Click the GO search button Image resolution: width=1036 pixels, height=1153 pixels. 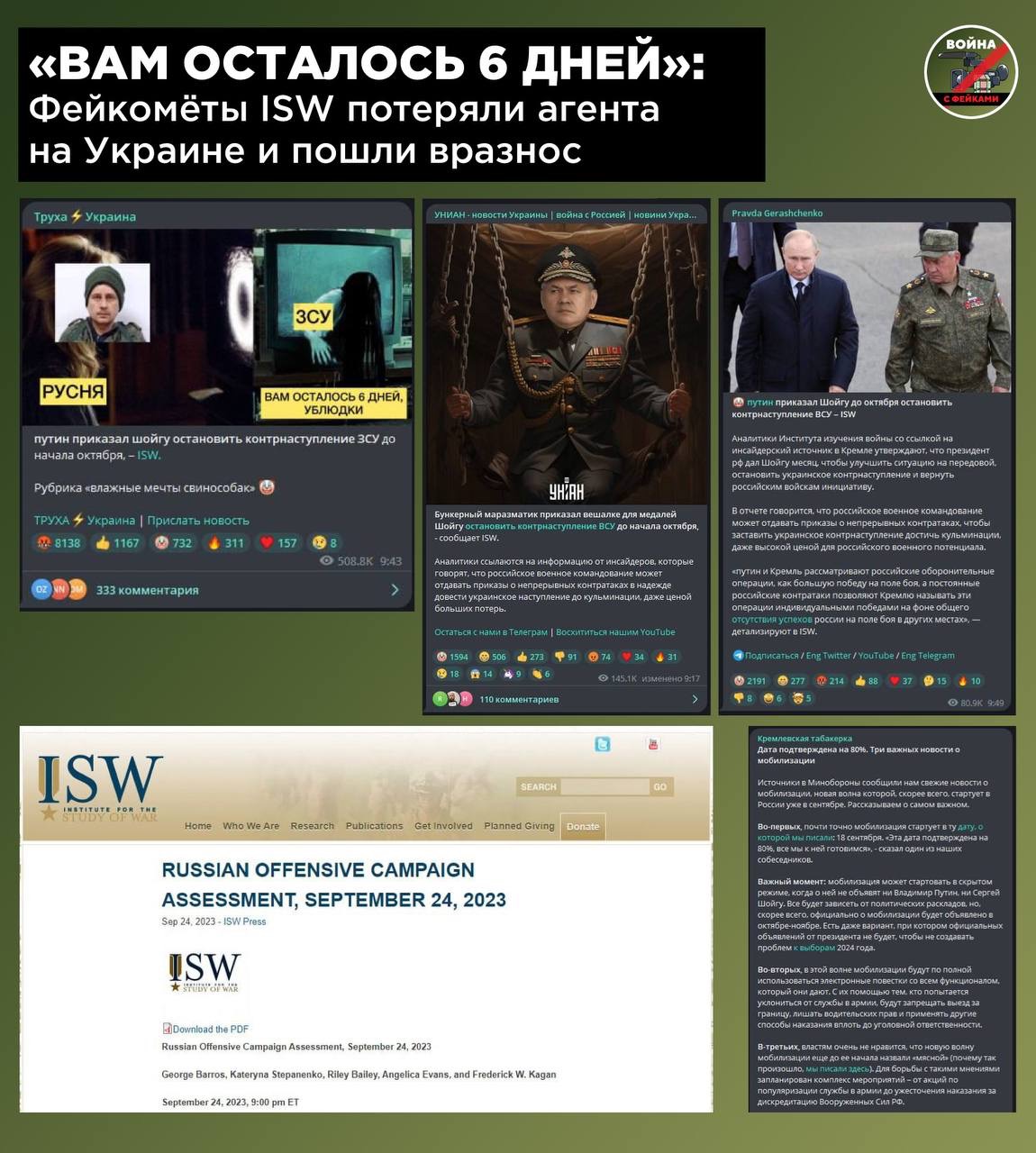660,787
